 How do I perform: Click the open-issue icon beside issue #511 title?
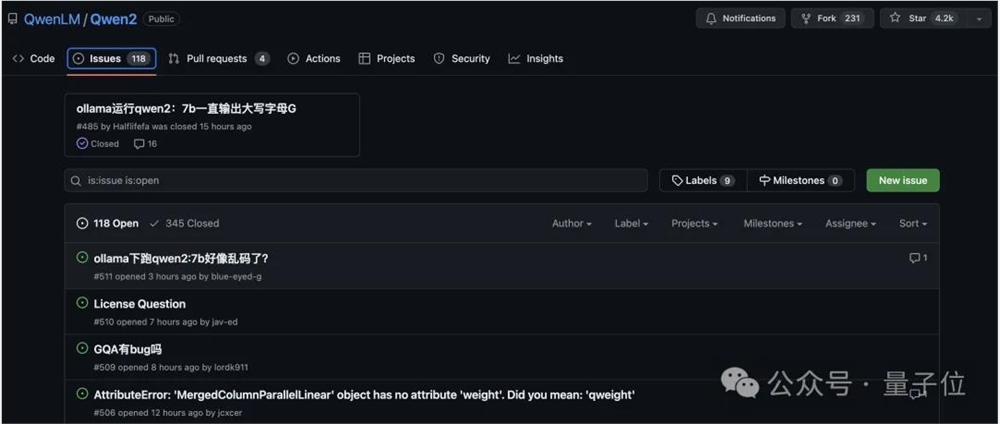(x=82, y=257)
